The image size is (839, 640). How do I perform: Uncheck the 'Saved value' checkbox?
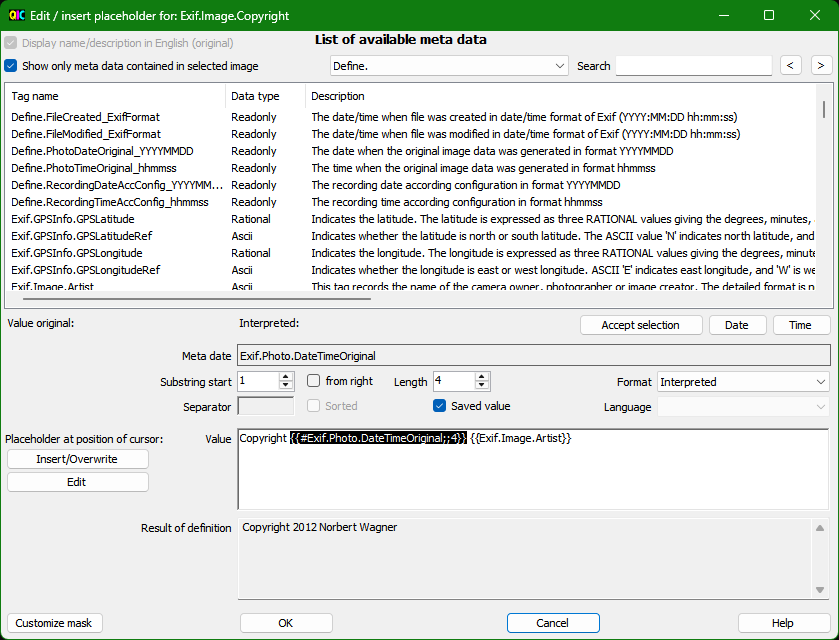pos(439,406)
